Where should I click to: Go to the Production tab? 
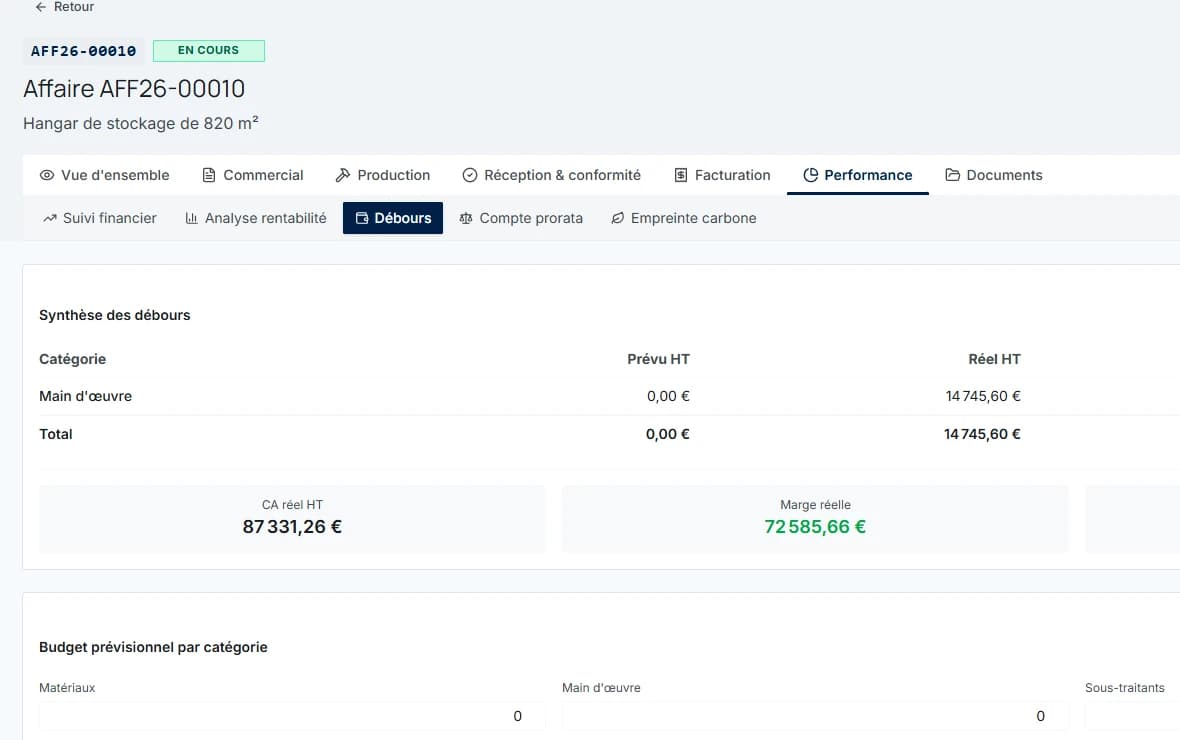(383, 175)
